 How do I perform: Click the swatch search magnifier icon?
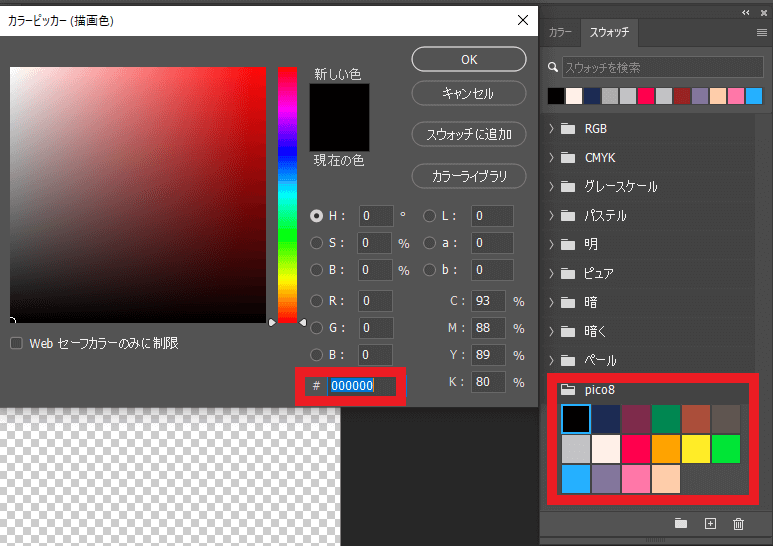[553, 67]
